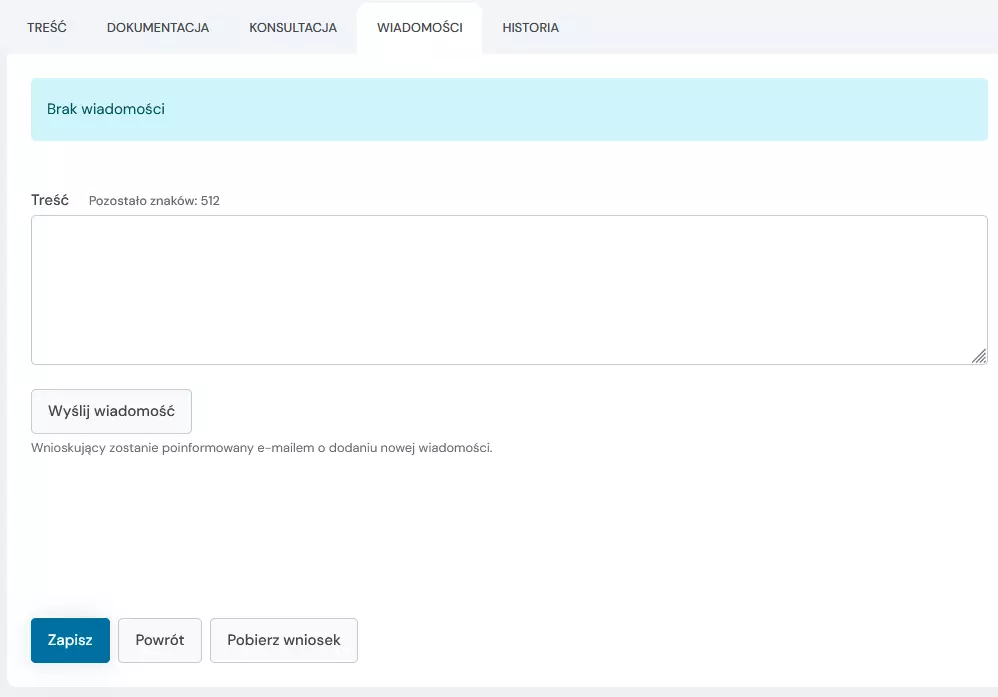
Task: Open the DOKUMENTACJA tab
Action: tap(158, 28)
